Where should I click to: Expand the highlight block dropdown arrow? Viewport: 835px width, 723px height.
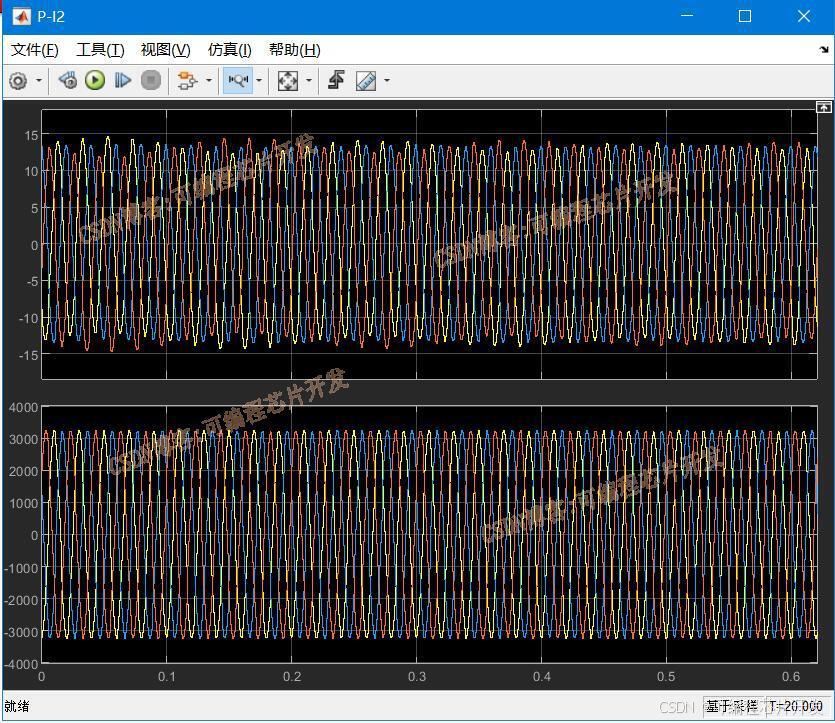point(208,81)
